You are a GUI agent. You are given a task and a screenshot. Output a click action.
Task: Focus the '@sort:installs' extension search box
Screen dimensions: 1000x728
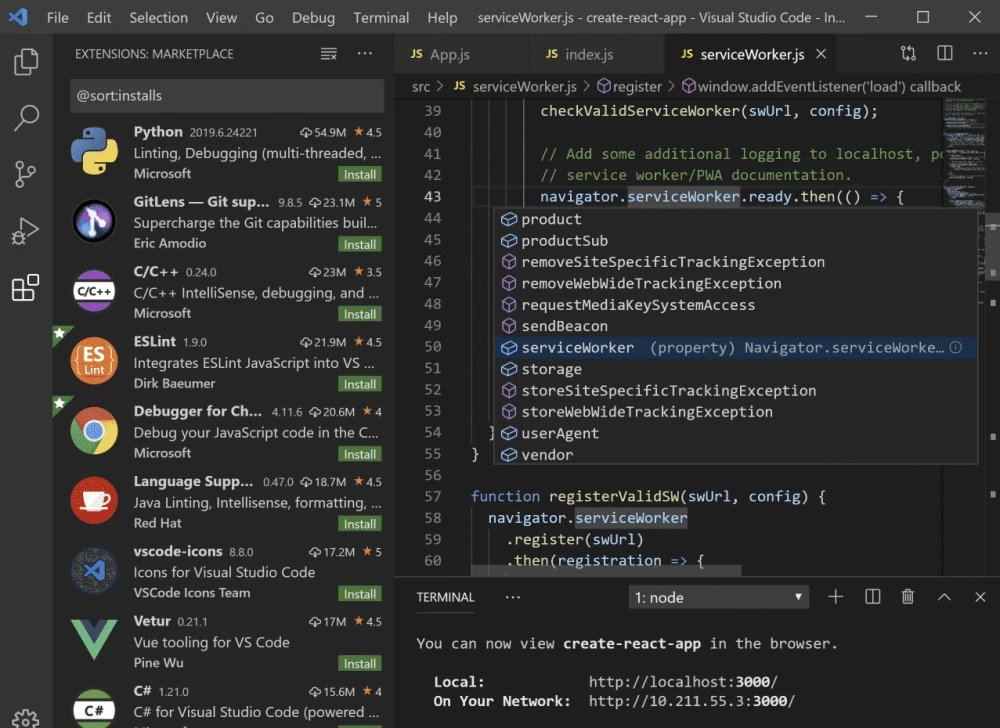[x=227, y=96]
